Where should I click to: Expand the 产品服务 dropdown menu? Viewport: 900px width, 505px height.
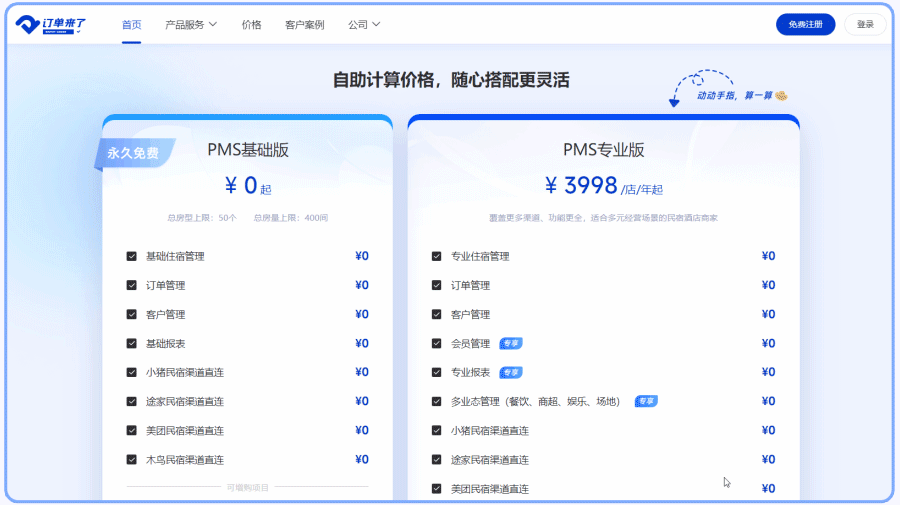point(191,25)
